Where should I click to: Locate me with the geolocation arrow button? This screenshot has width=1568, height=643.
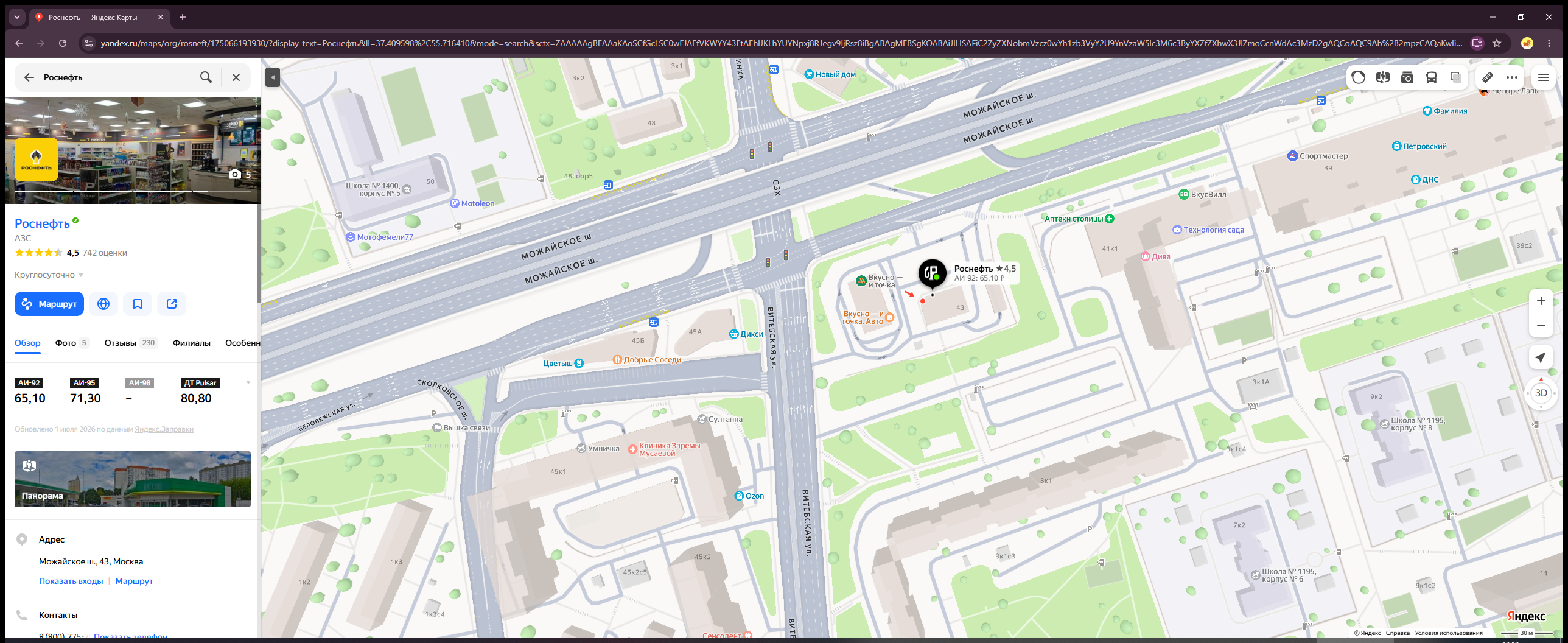click(x=1541, y=357)
